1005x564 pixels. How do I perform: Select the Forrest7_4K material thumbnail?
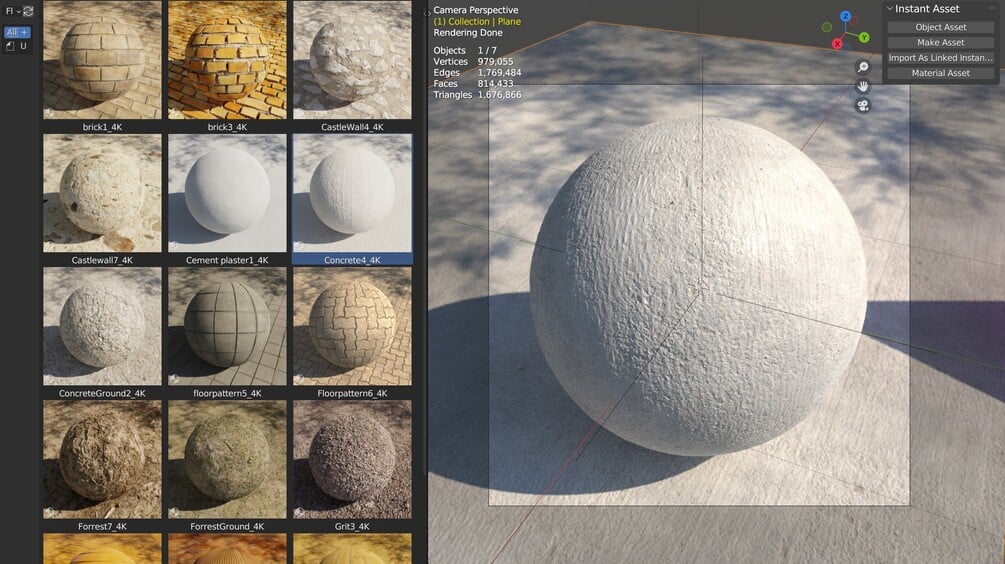102,460
